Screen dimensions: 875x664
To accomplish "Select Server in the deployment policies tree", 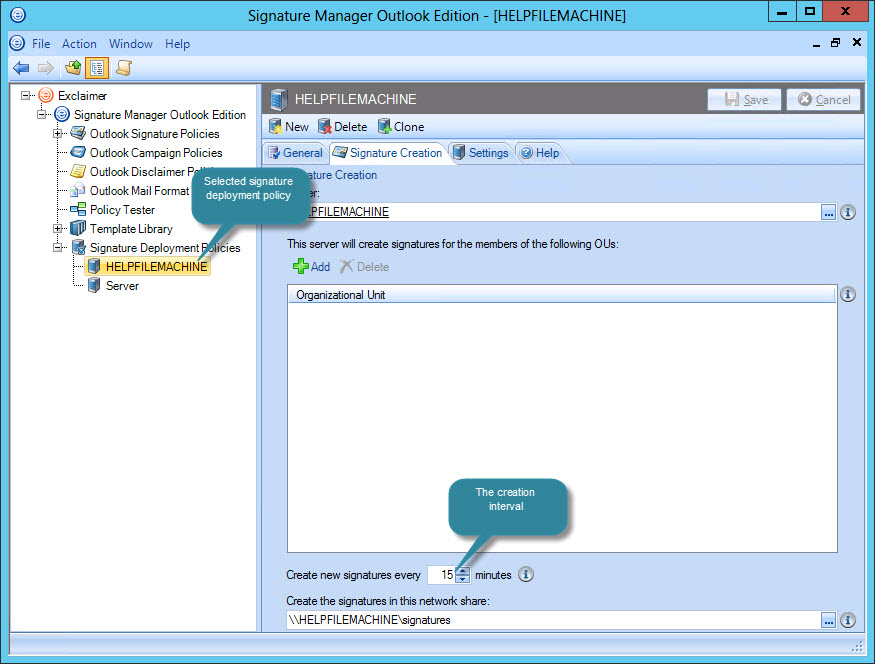I will [x=122, y=286].
